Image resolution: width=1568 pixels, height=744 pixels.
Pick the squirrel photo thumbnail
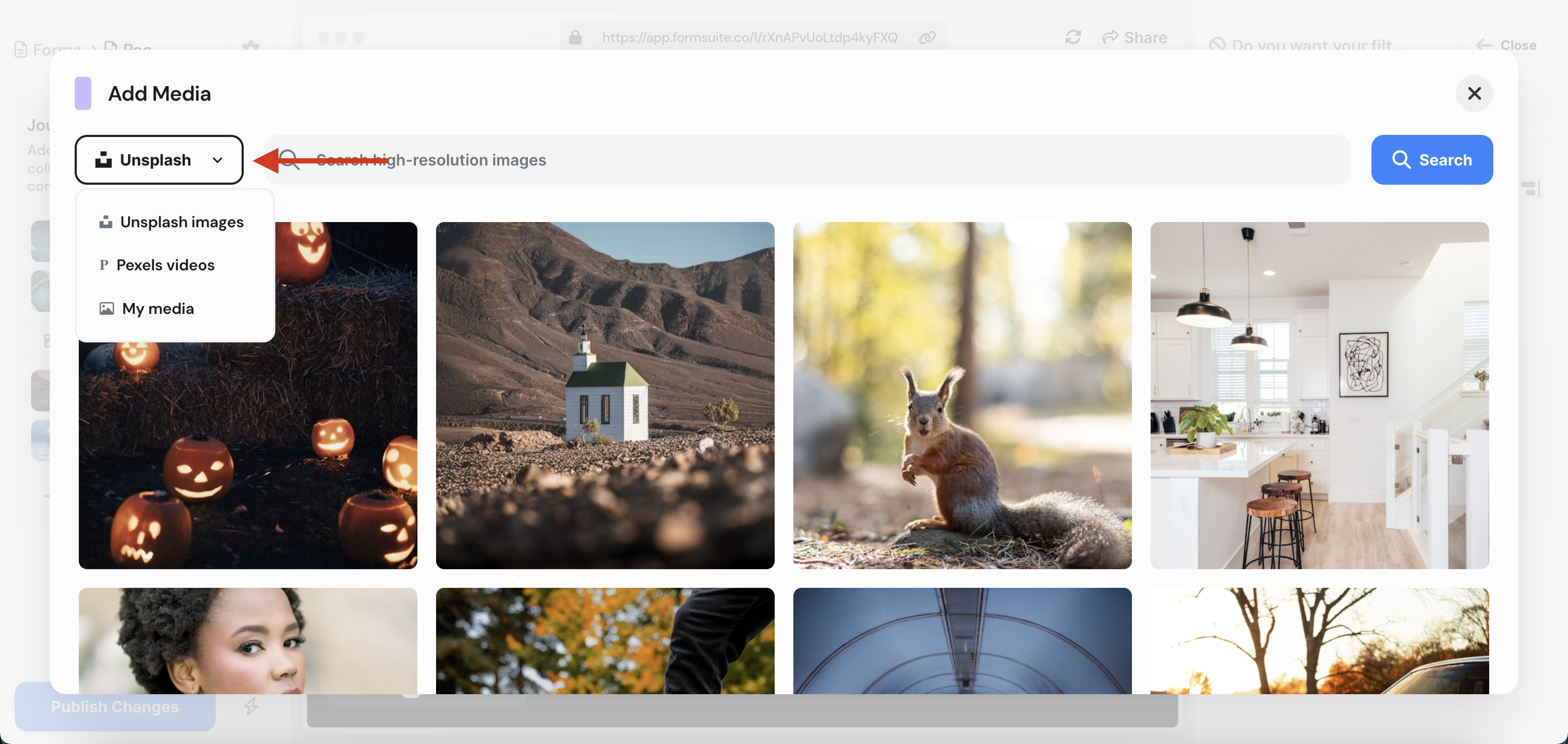962,395
